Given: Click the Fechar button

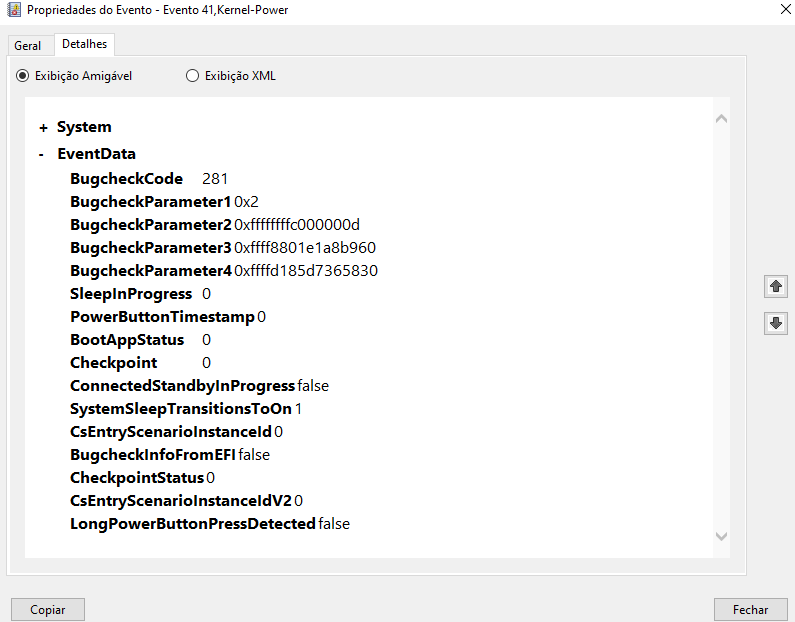Looking at the screenshot, I should click(x=750, y=609).
